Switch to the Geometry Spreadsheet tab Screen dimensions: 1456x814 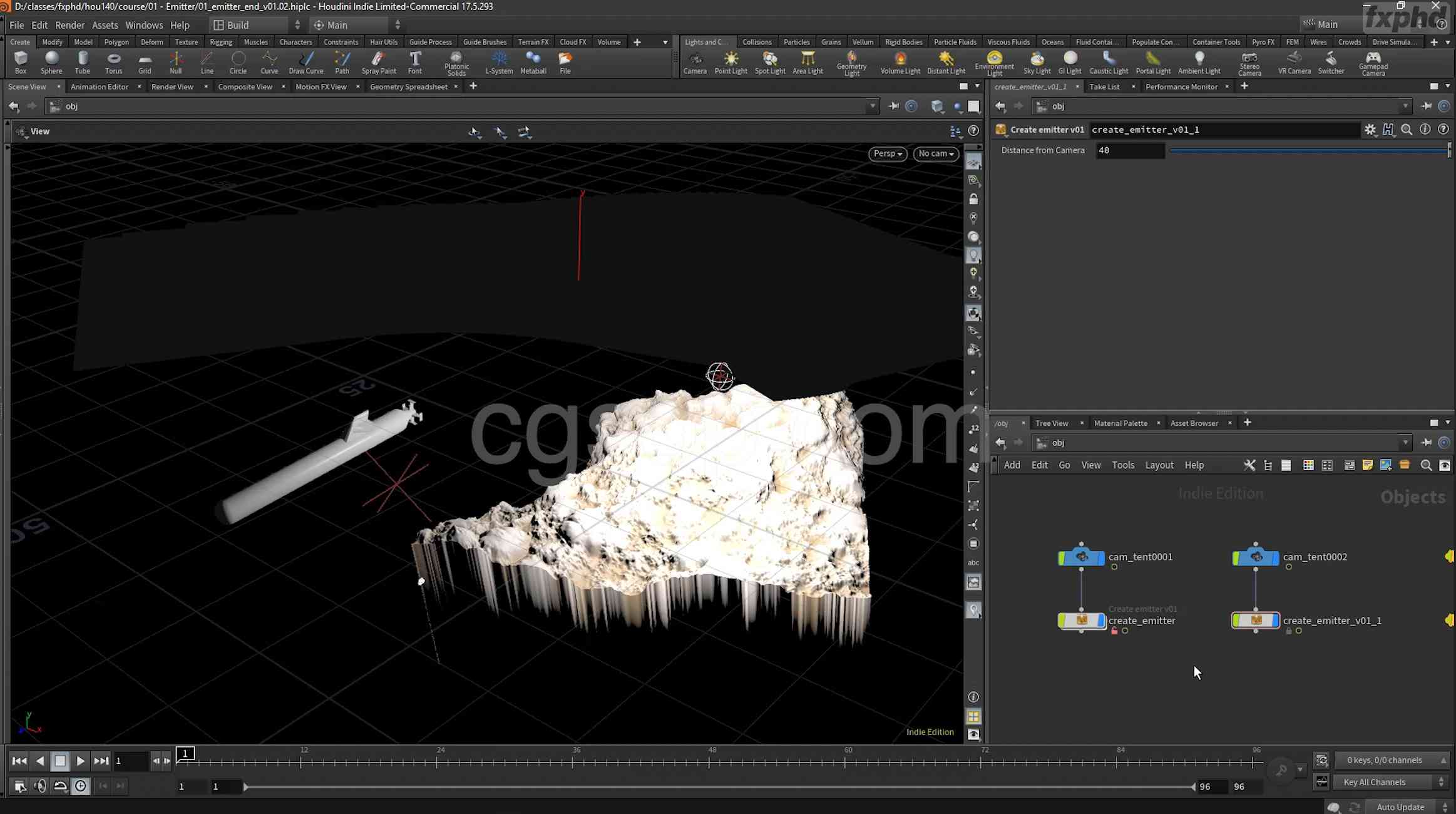click(408, 86)
